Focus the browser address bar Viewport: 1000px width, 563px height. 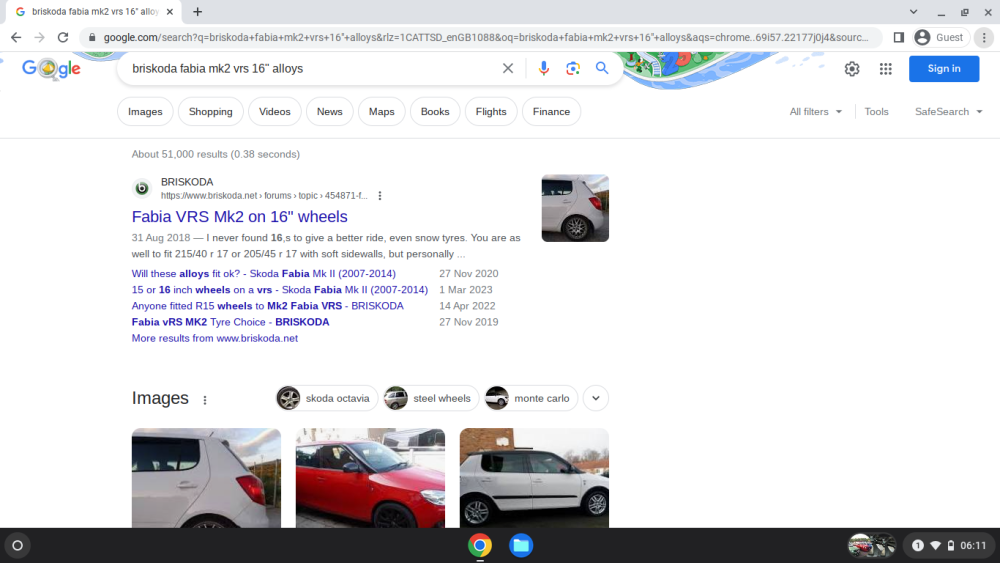point(485,38)
